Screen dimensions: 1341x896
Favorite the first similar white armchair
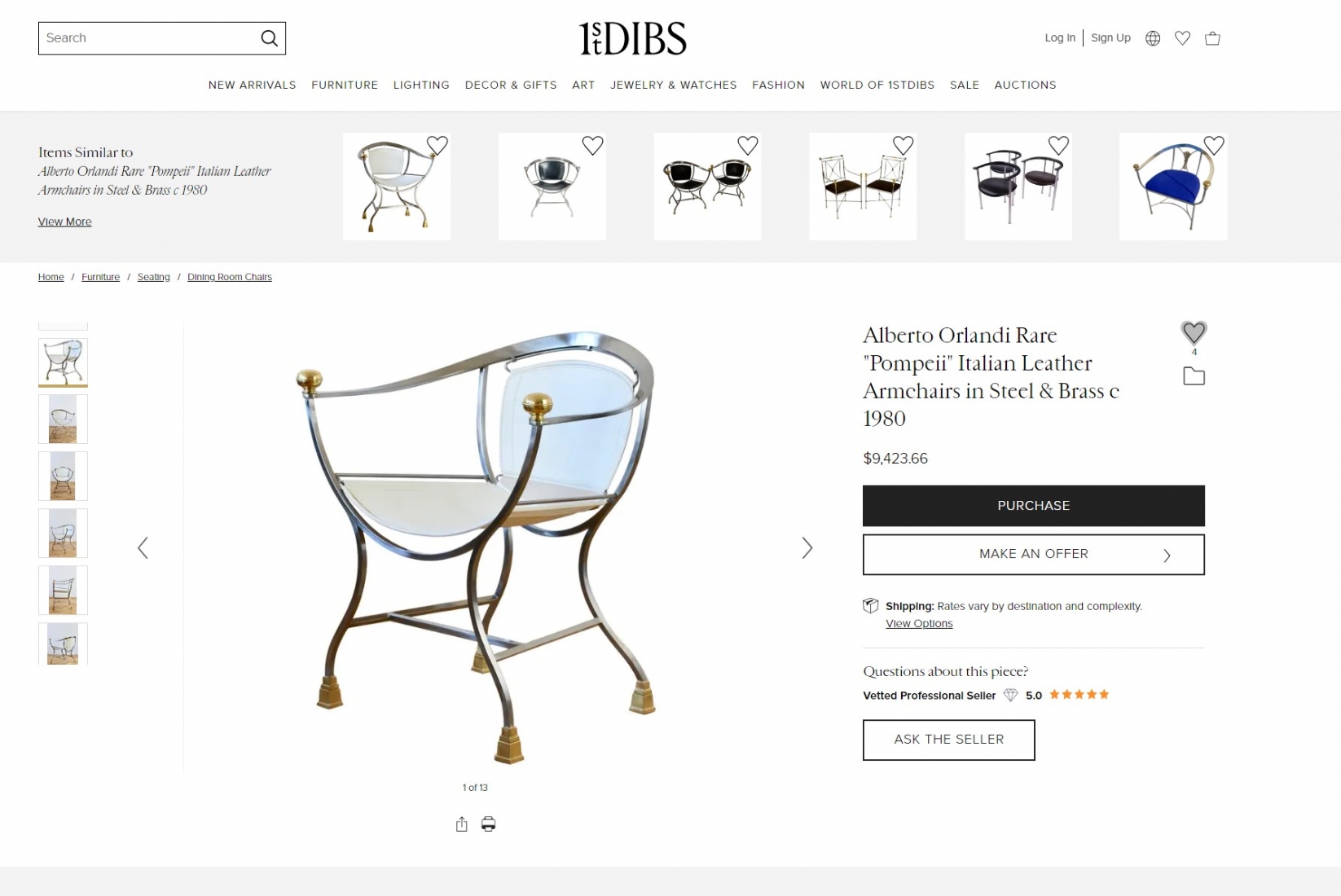click(437, 146)
